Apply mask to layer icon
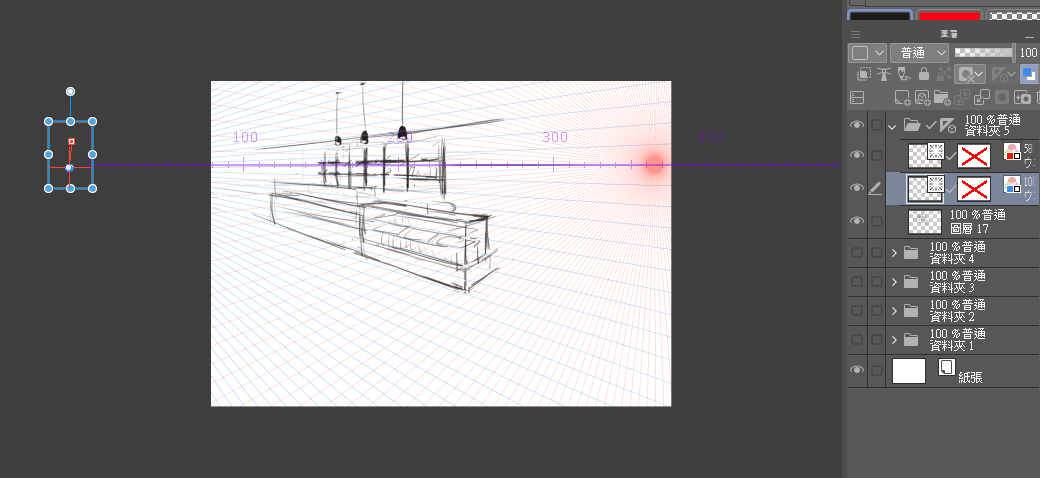 (x=1022, y=97)
